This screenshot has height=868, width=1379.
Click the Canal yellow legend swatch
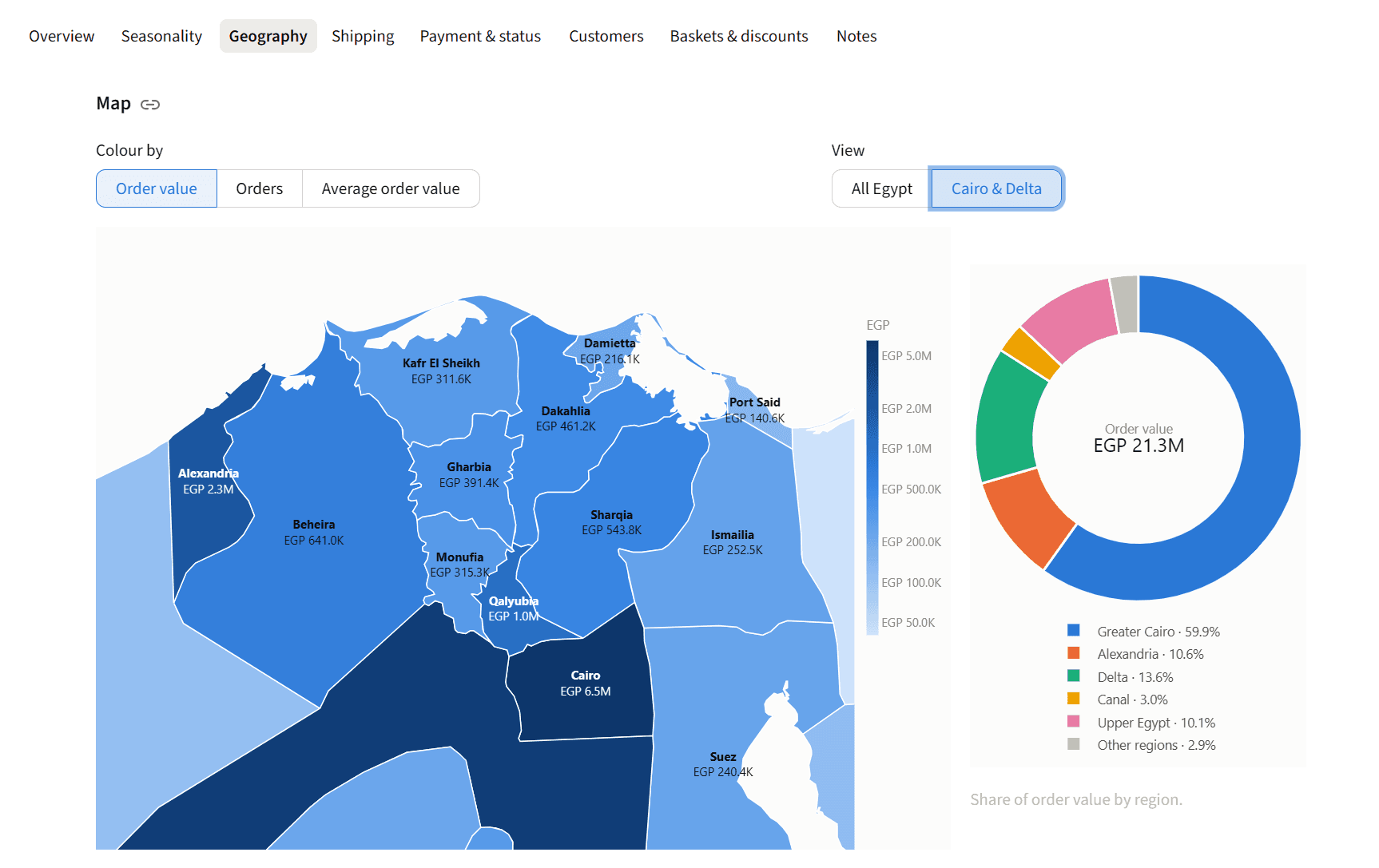(1074, 699)
